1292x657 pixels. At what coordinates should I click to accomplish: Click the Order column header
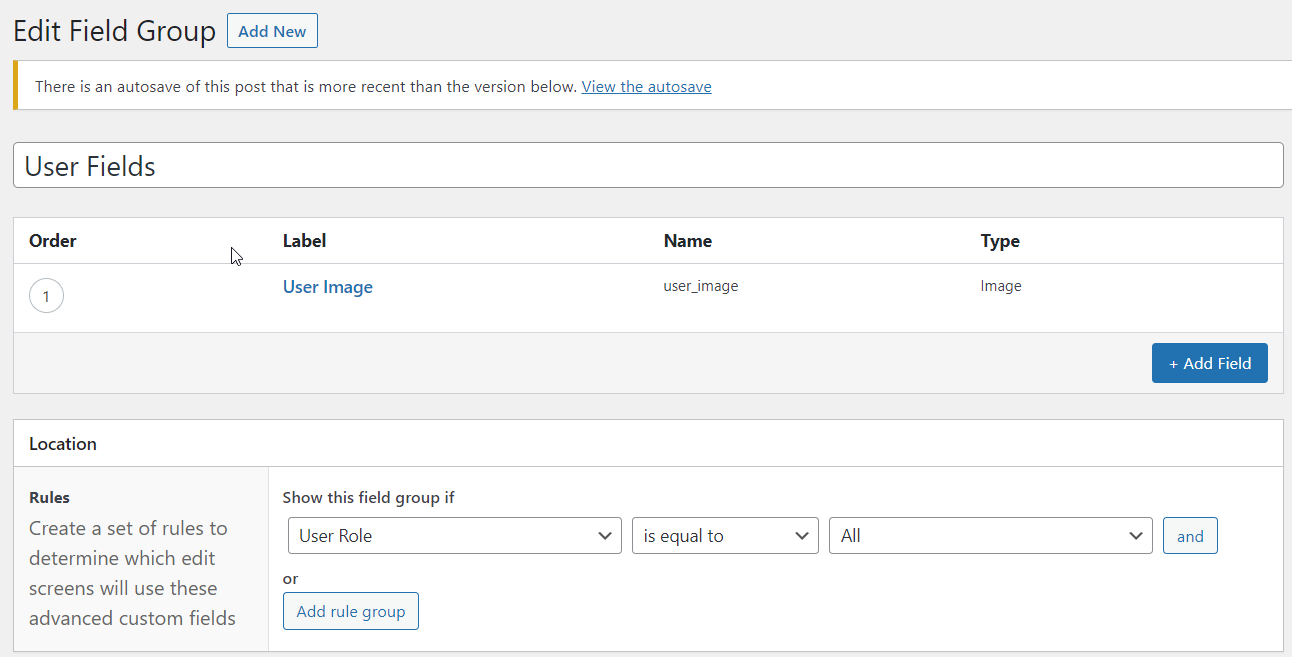coord(53,241)
